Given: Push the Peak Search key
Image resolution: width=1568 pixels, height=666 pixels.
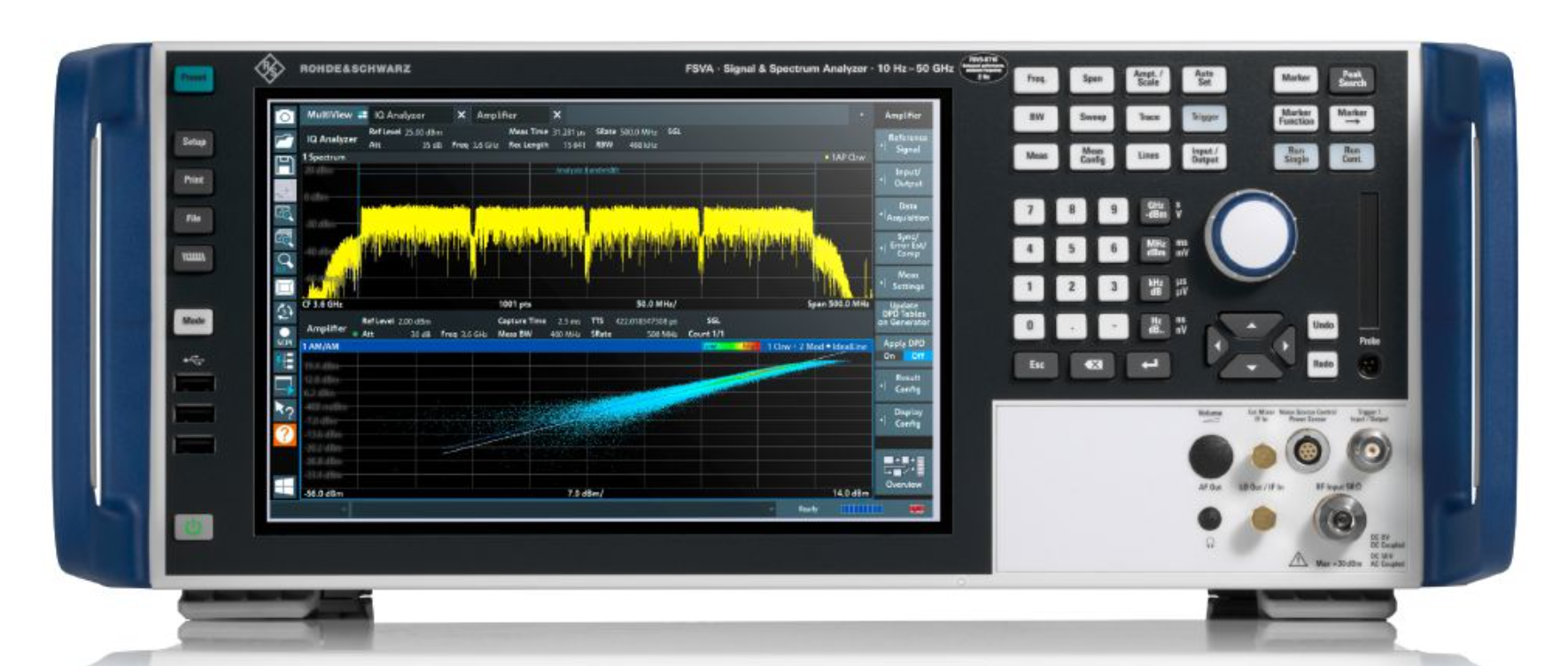Looking at the screenshot, I should (1352, 79).
